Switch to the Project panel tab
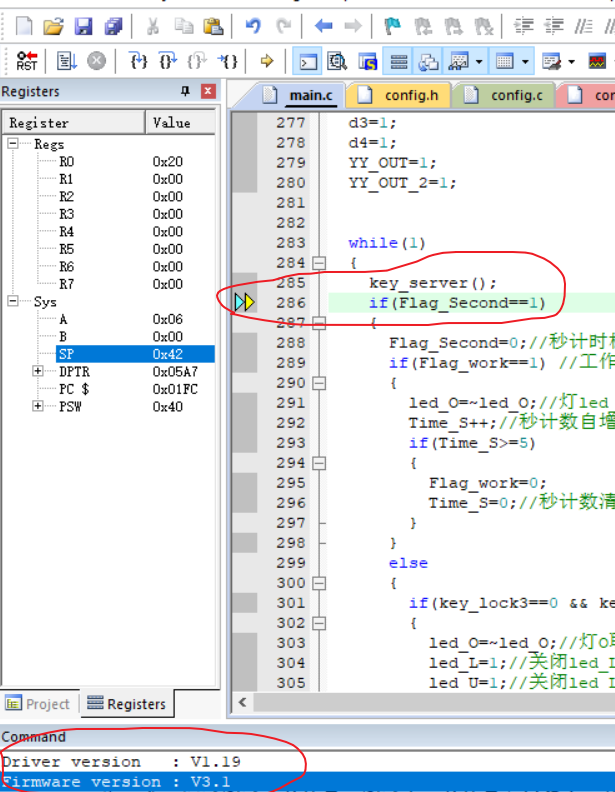The height and width of the screenshot is (792, 615). pos(39,703)
